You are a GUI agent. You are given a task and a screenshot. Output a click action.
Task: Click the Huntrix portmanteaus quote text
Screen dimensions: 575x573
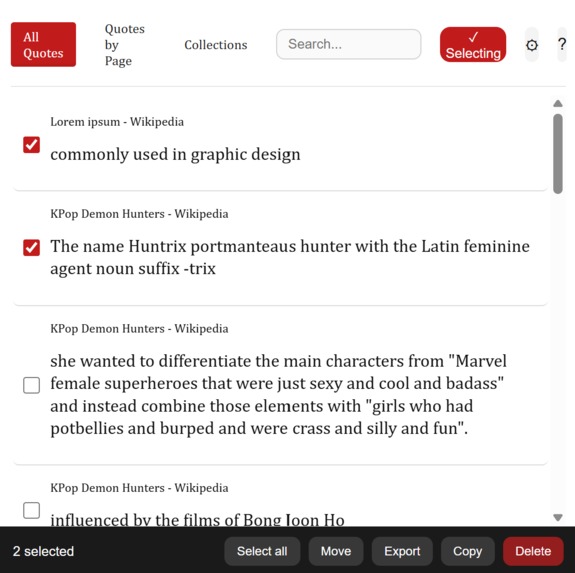[x=290, y=257]
